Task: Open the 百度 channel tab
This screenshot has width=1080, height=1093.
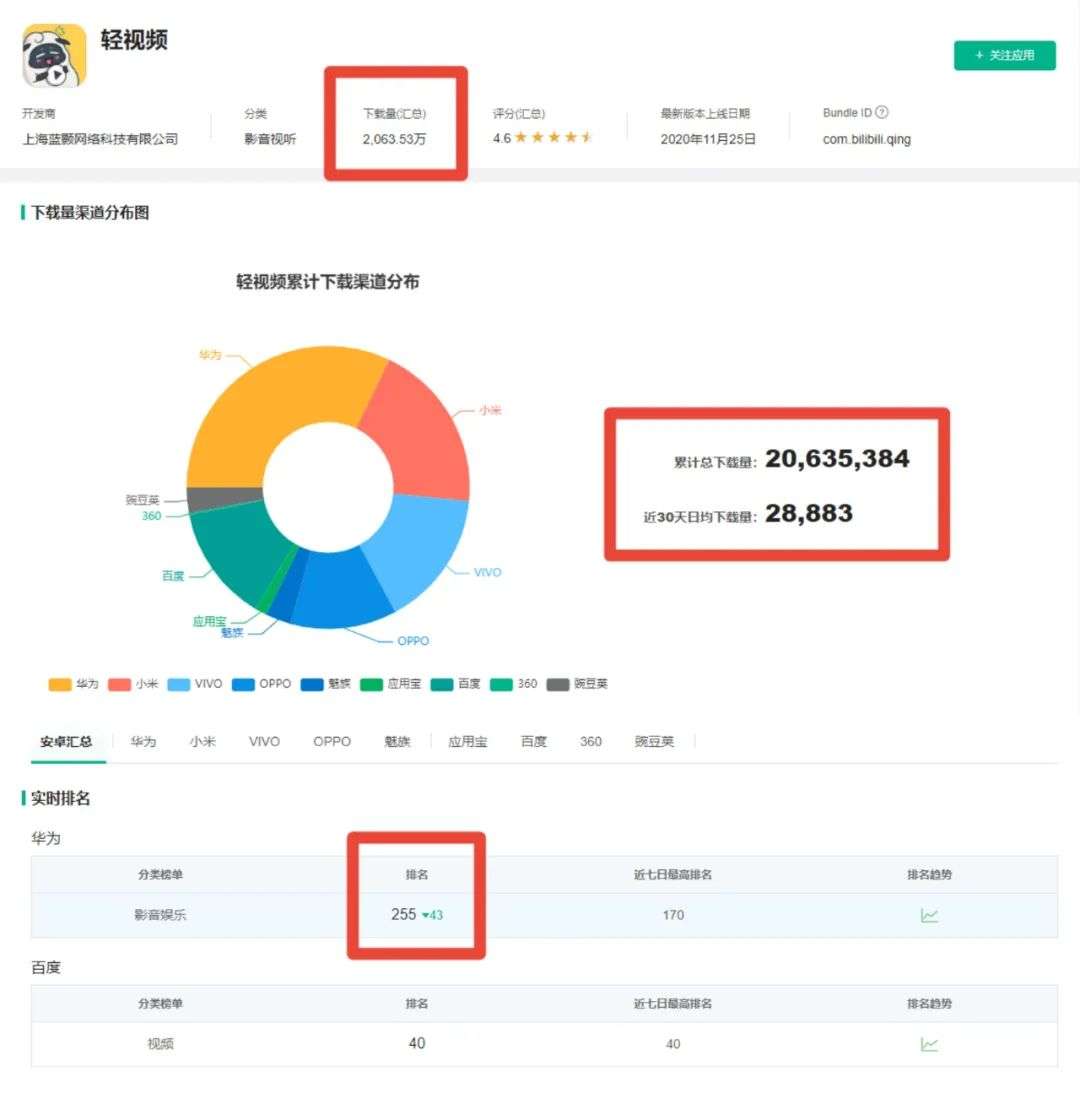Action: click(534, 742)
